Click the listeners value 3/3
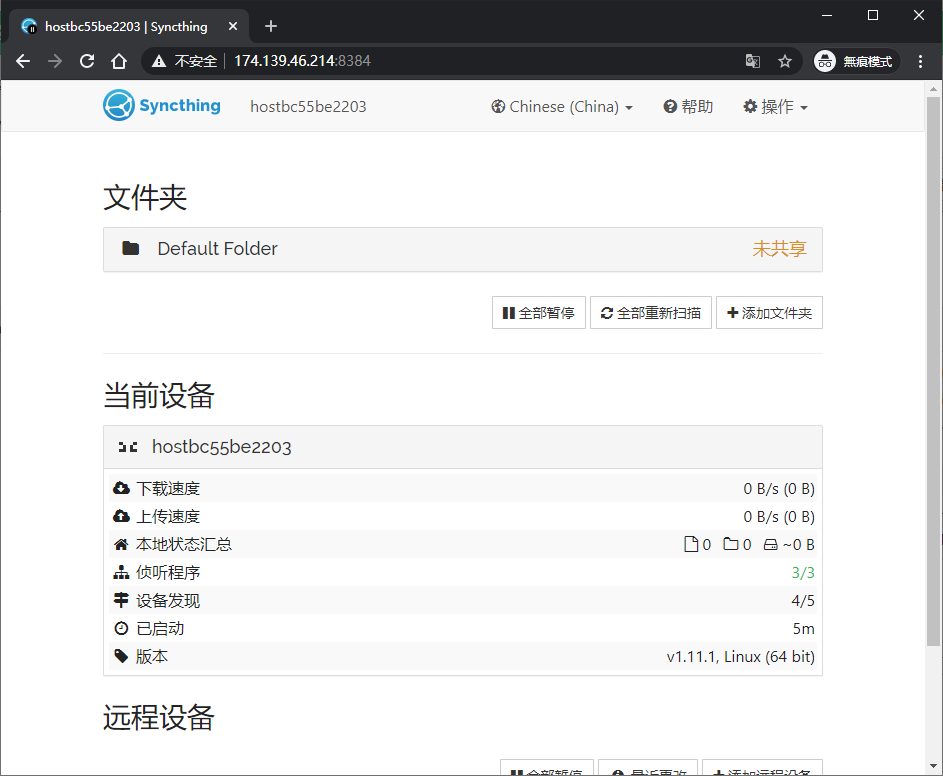Image resolution: width=943 pixels, height=776 pixels. (x=803, y=573)
